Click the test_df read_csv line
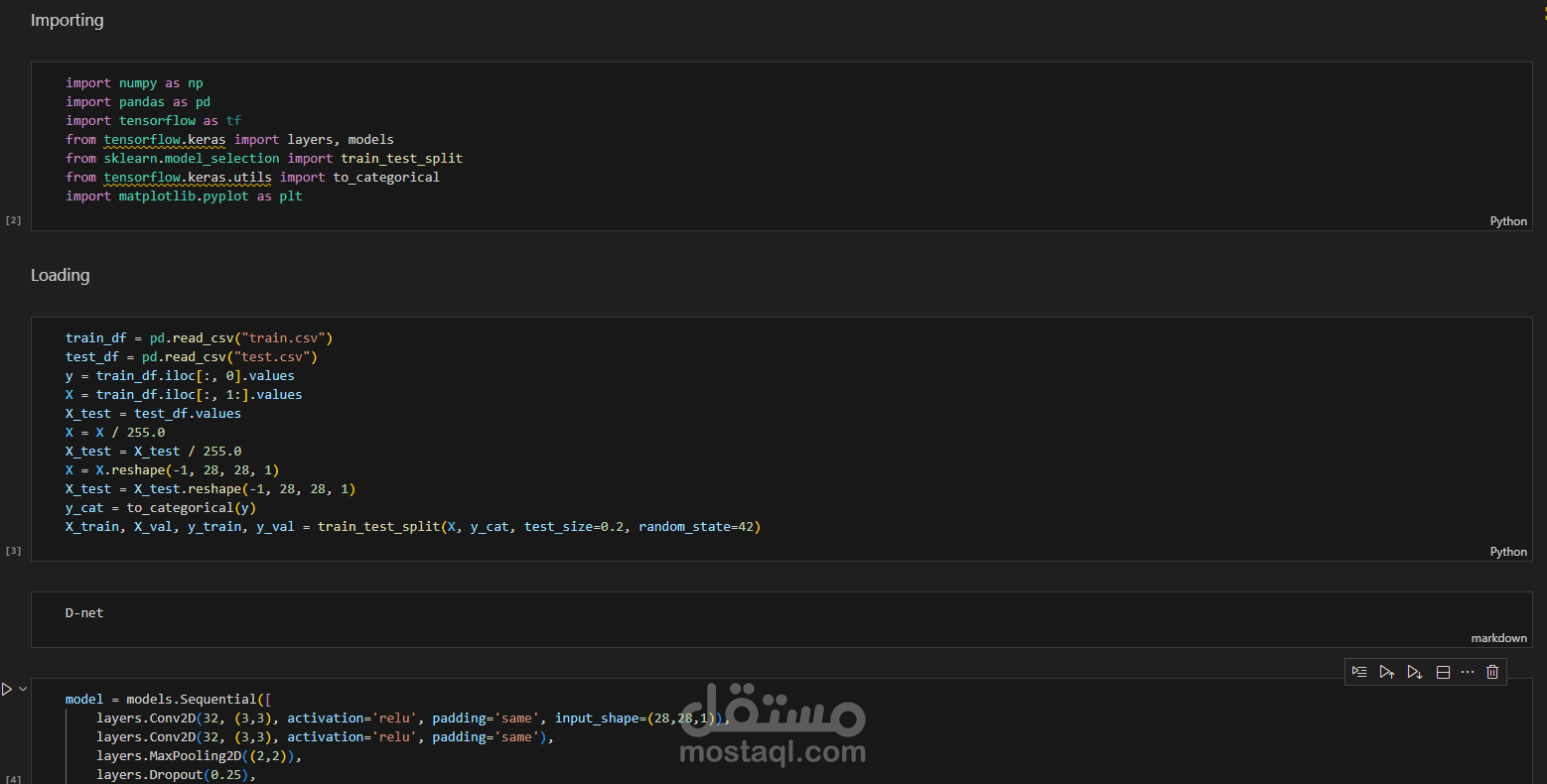The width and height of the screenshot is (1547, 784). 192,357
